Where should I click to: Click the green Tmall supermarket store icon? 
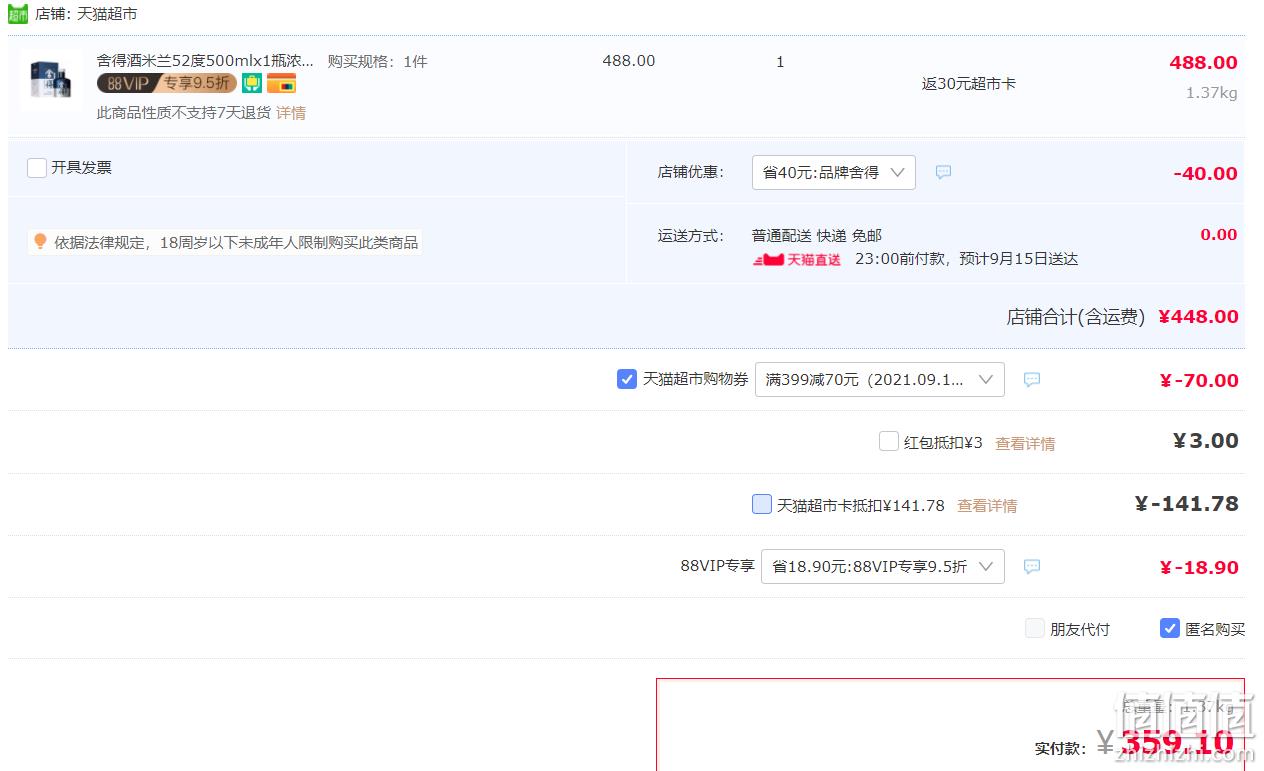18,14
